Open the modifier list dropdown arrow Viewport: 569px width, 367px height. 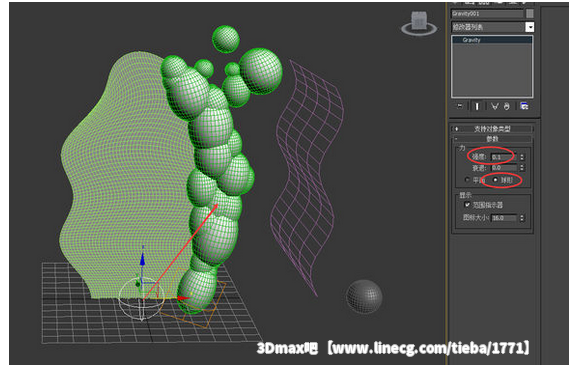click(530, 27)
